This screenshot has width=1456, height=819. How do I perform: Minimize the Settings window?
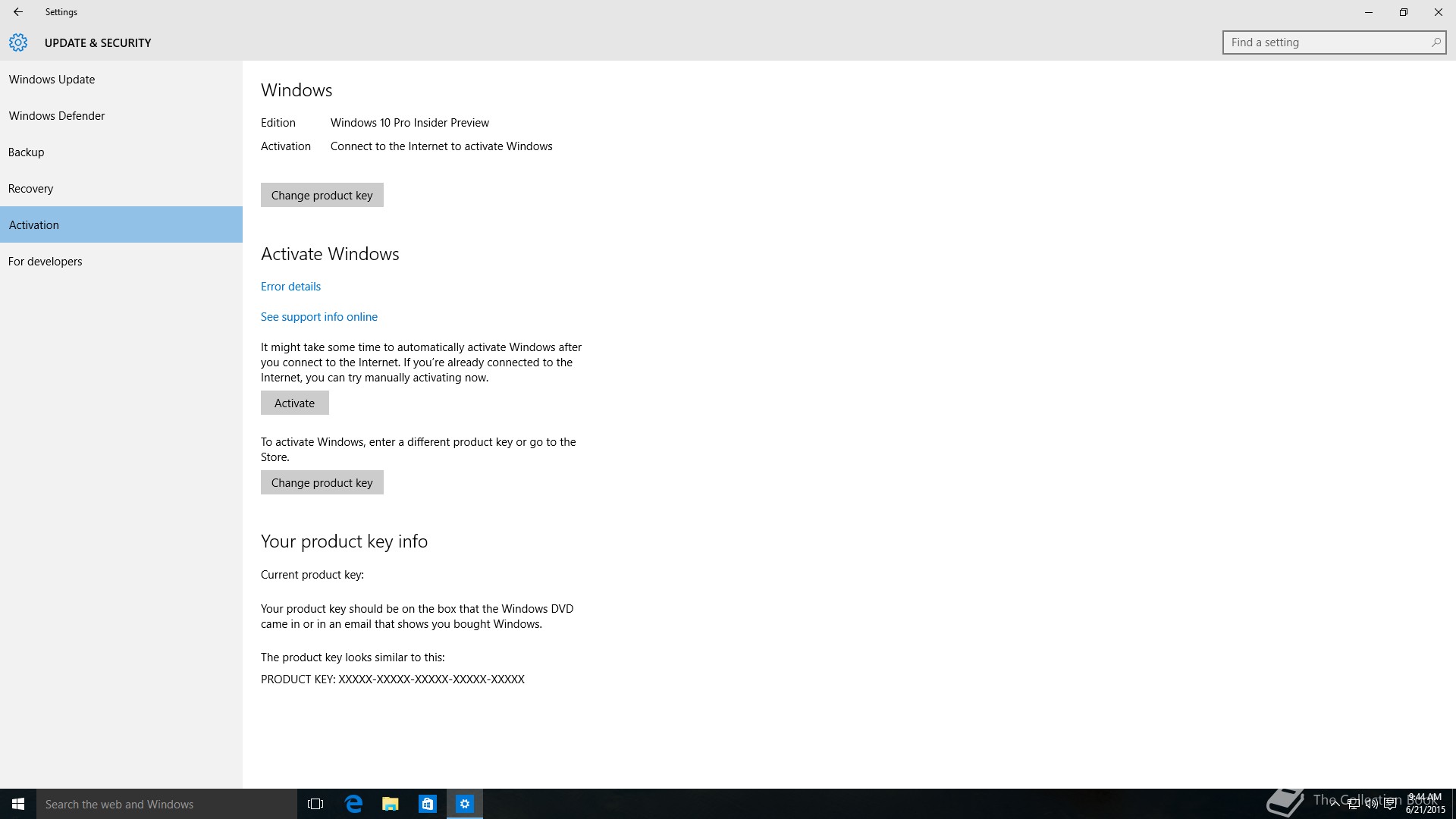[x=1369, y=12]
